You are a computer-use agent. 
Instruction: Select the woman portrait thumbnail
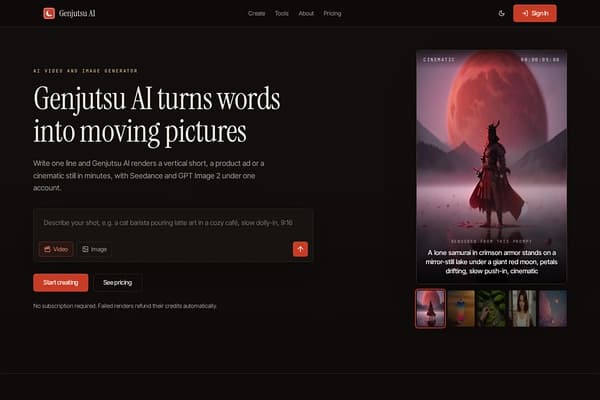(522, 309)
